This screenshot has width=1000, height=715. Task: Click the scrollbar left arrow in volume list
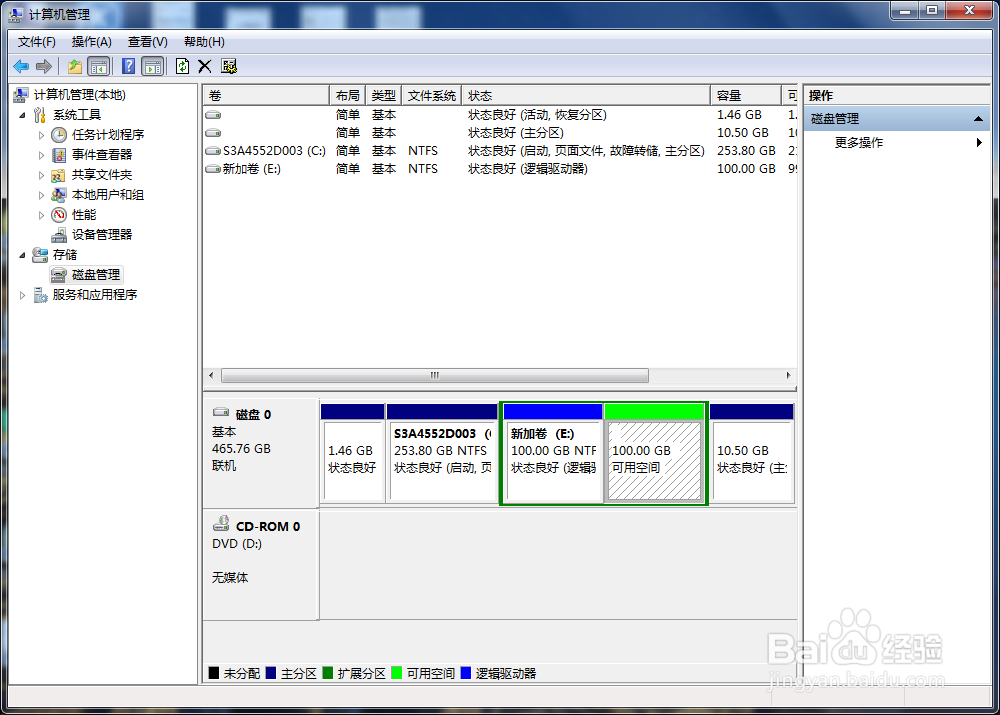(211, 376)
